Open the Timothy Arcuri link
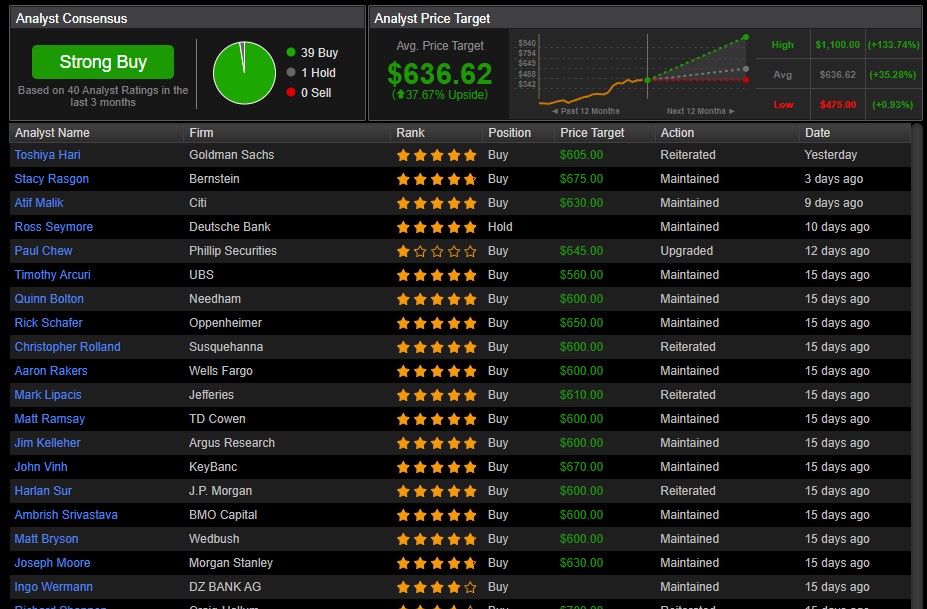This screenshot has height=609, width=927. pyautogui.click(x=53, y=275)
